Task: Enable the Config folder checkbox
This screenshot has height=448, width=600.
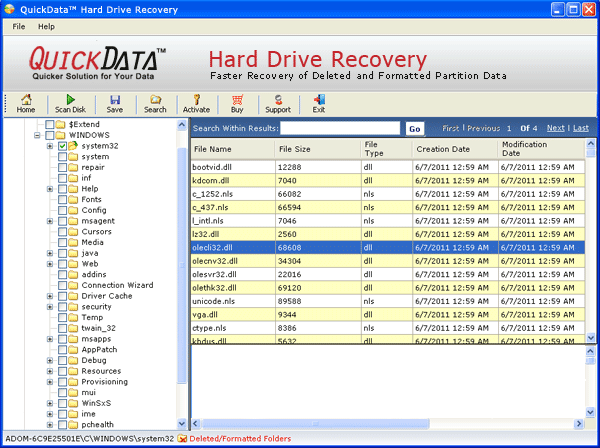Action: (x=63, y=210)
